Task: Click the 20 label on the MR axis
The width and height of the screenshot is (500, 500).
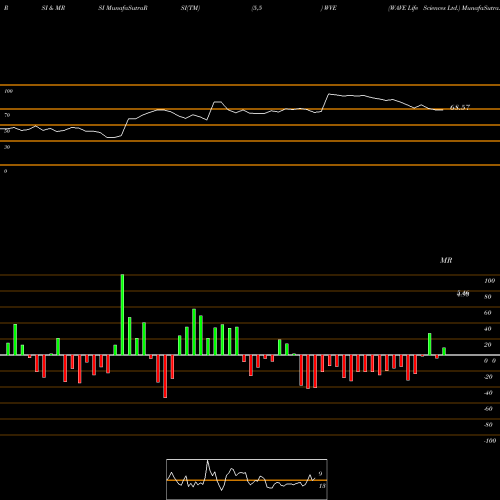Action: pos(488,345)
